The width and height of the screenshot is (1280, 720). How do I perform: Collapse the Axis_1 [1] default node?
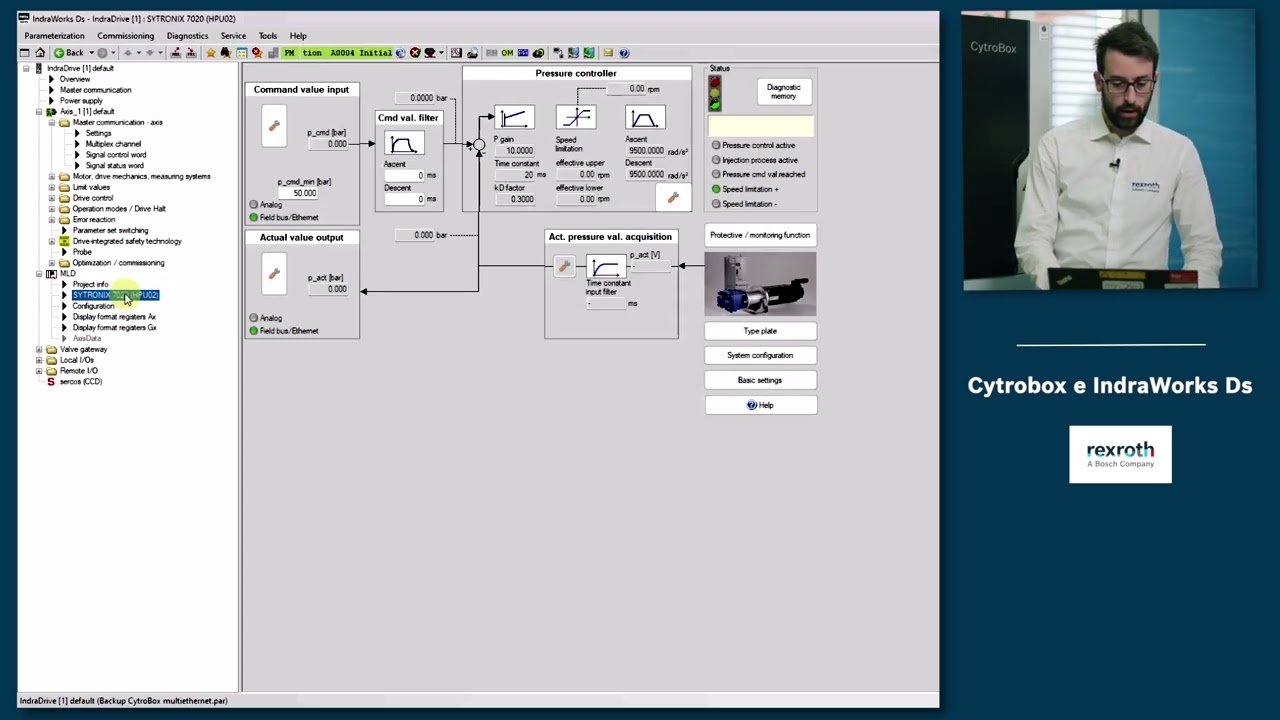pos(39,111)
